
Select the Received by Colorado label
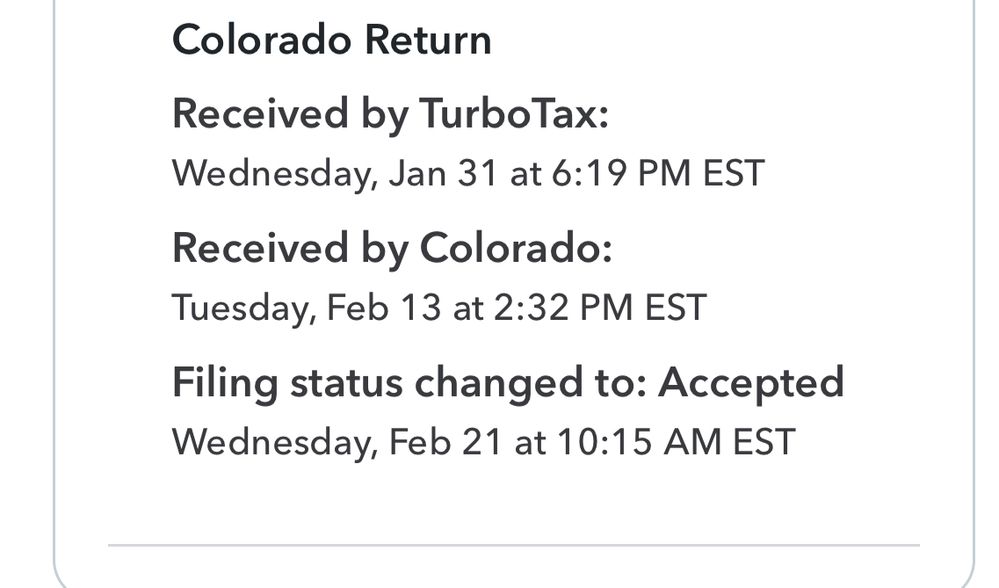[x=391, y=248]
